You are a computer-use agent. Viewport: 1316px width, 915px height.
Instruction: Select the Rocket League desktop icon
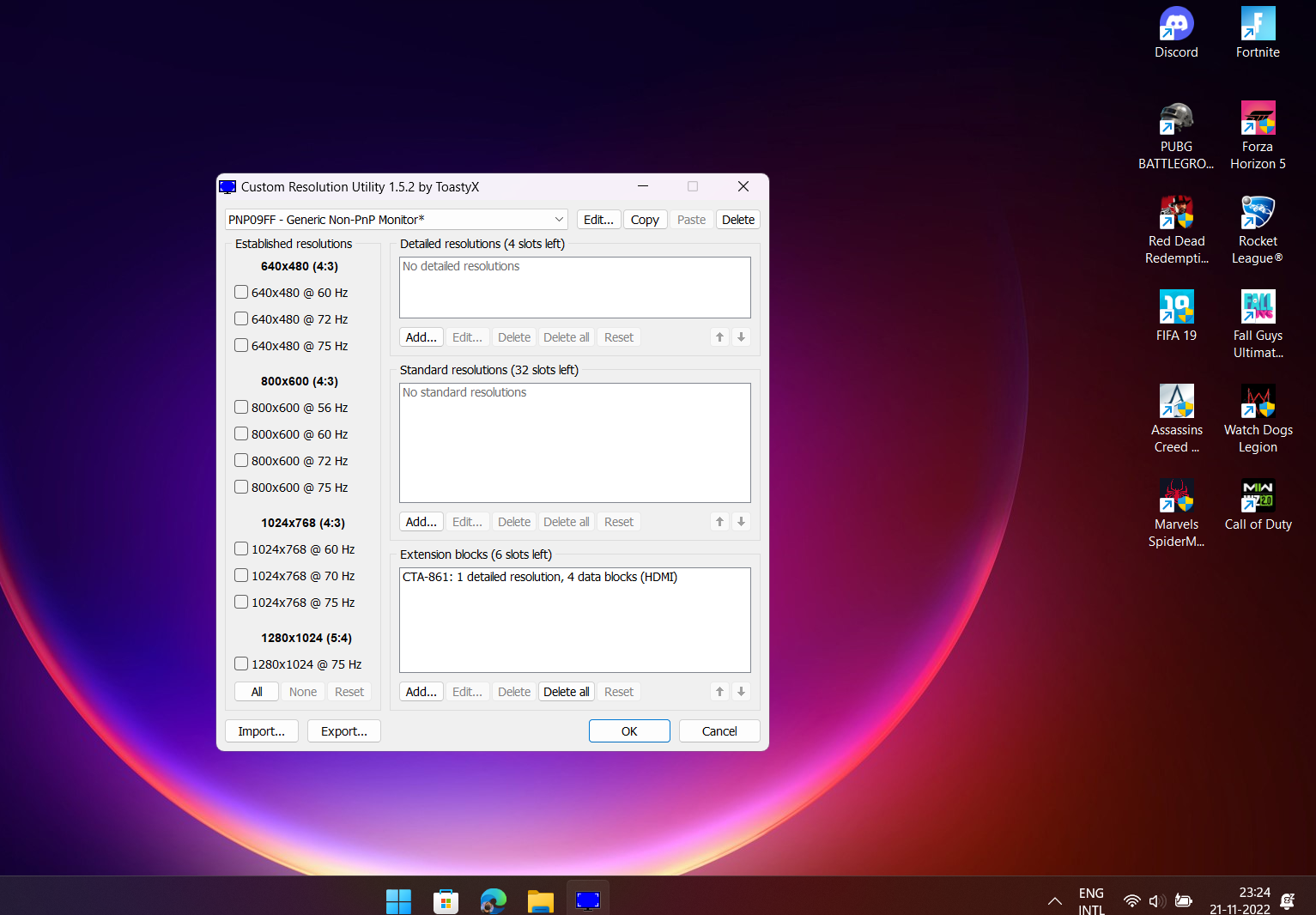[1258, 214]
